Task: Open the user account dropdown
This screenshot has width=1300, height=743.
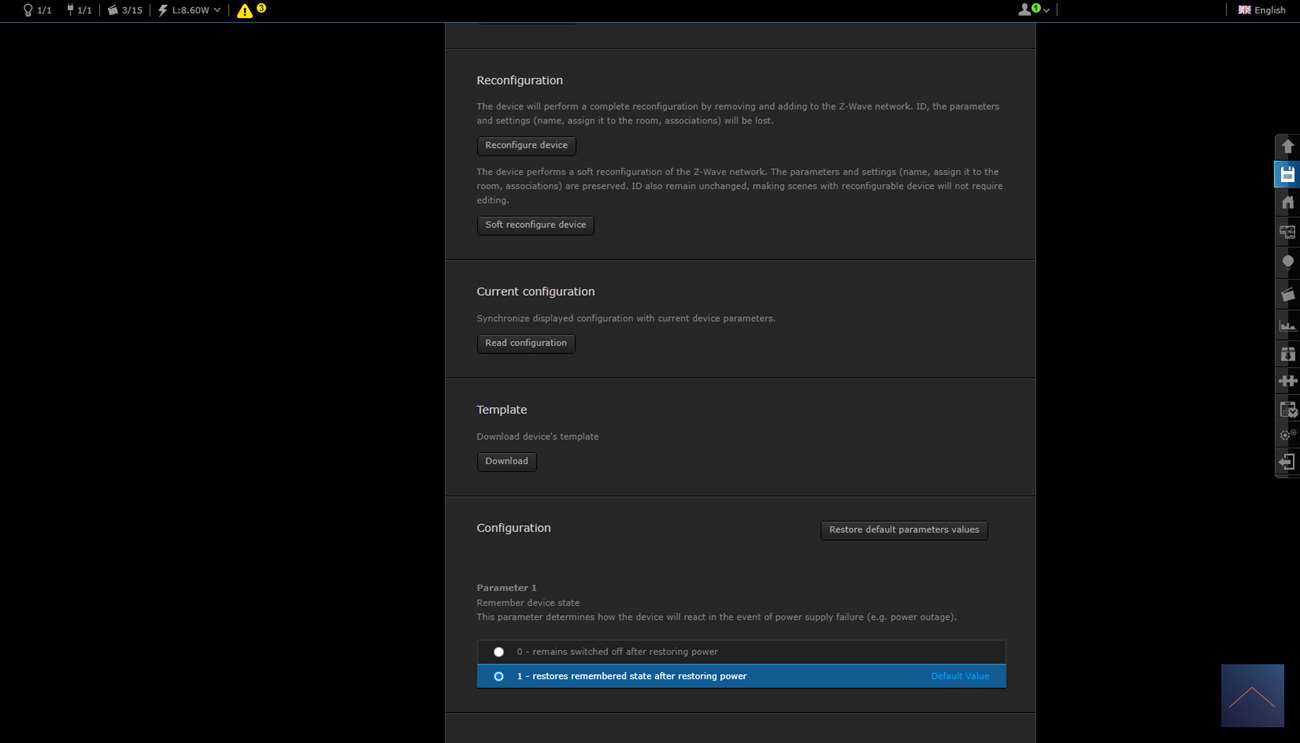Action: [1033, 10]
